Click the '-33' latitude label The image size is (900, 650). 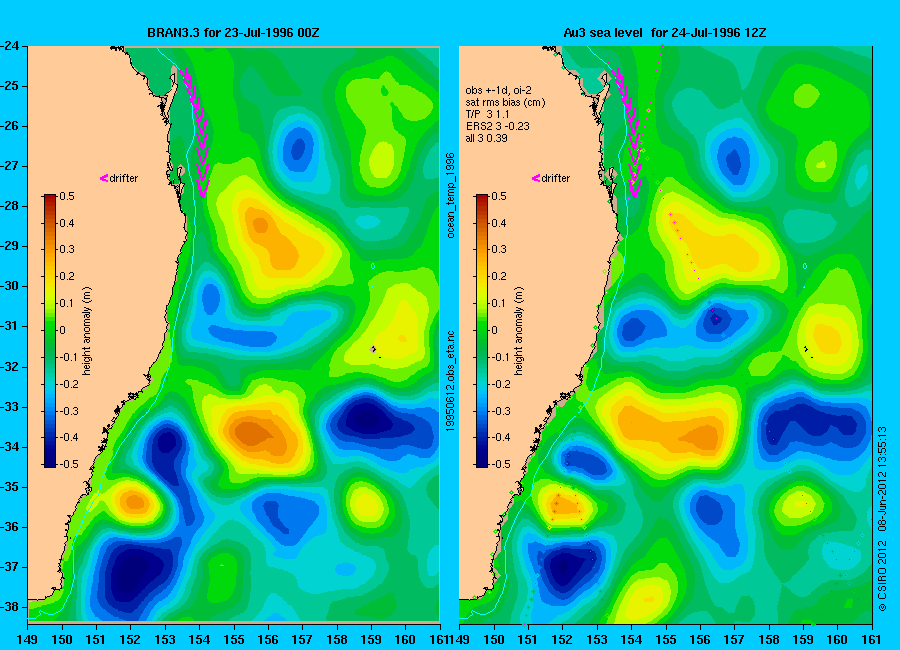click(10, 407)
